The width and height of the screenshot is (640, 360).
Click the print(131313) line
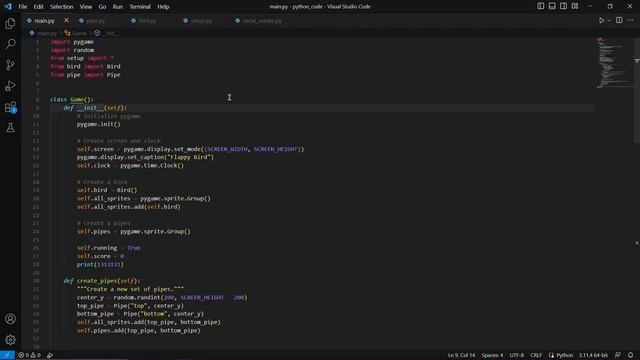(x=100, y=264)
